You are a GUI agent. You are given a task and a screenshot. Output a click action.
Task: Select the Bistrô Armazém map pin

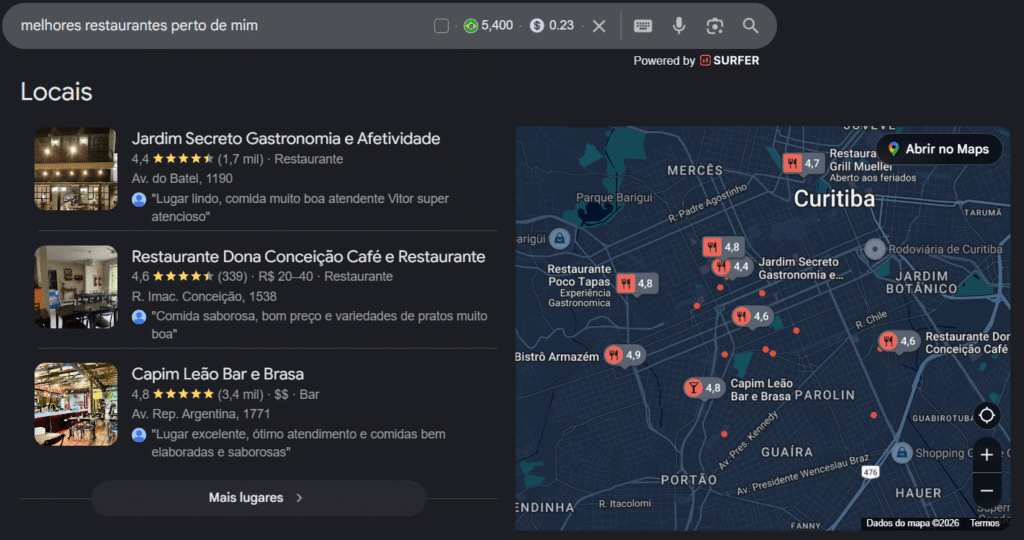coord(614,355)
